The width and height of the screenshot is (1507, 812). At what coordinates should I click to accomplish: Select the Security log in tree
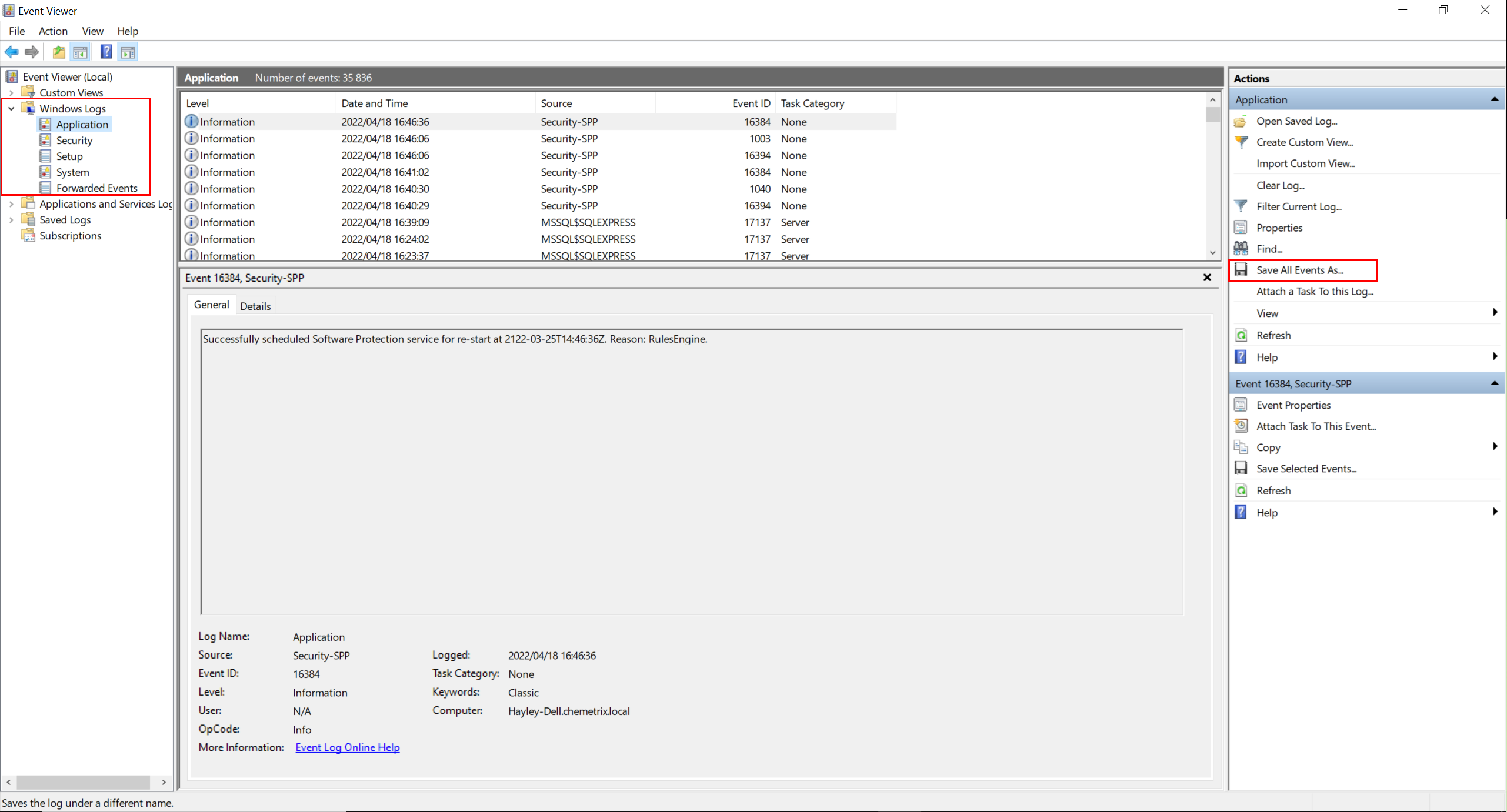pos(74,141)
